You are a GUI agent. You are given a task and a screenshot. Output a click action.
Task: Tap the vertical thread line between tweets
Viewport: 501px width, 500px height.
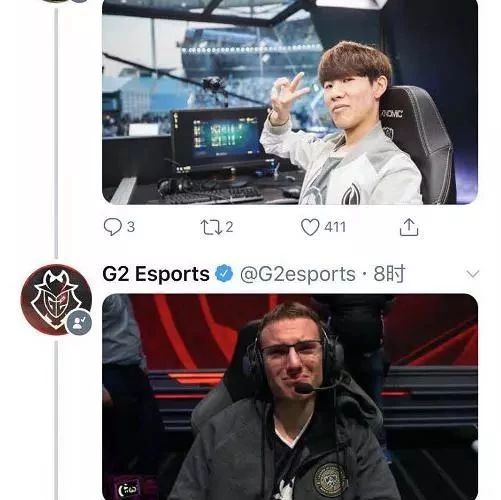[x=56, y=133]
